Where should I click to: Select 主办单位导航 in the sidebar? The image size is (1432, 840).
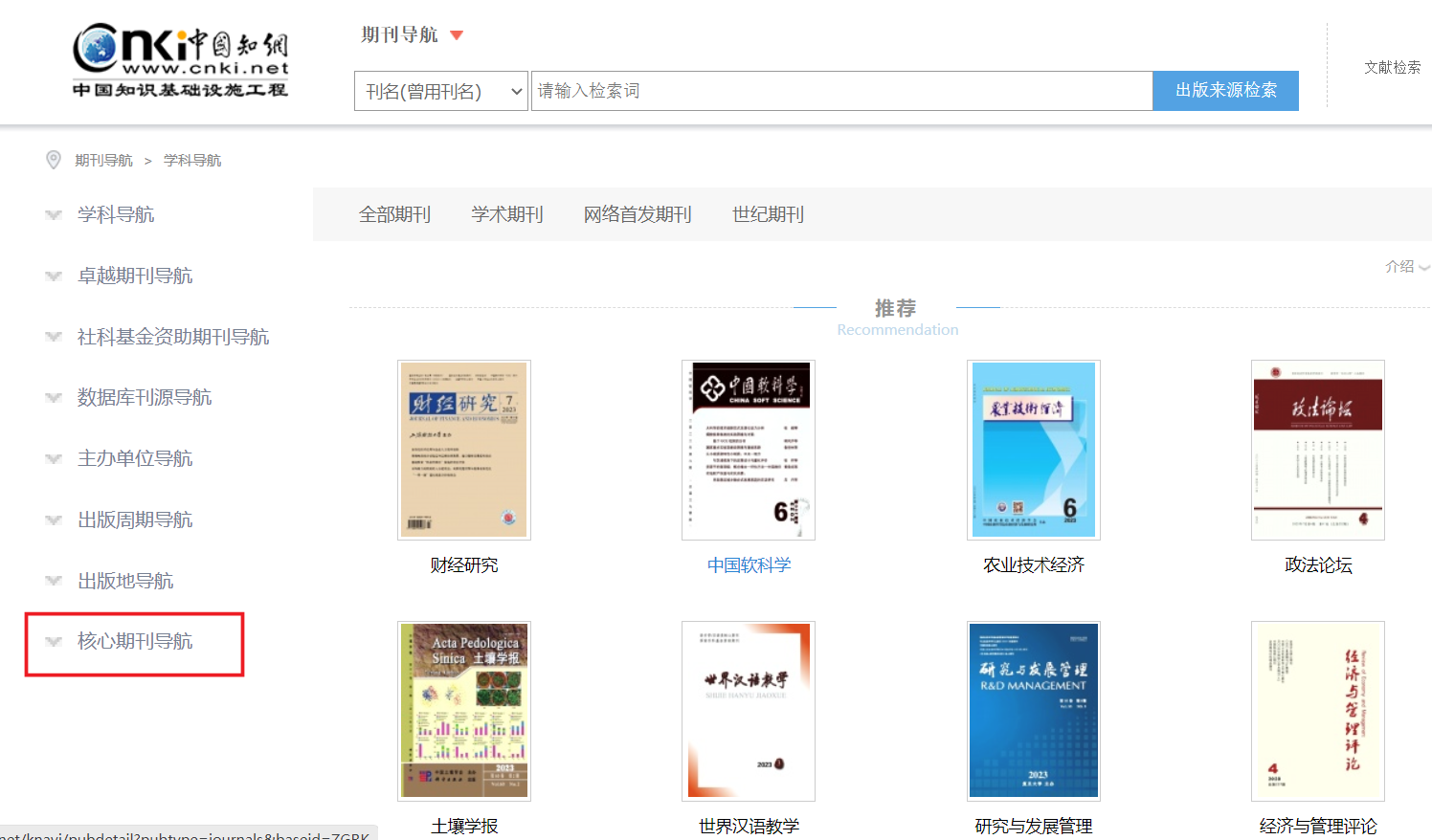point(135,458)
